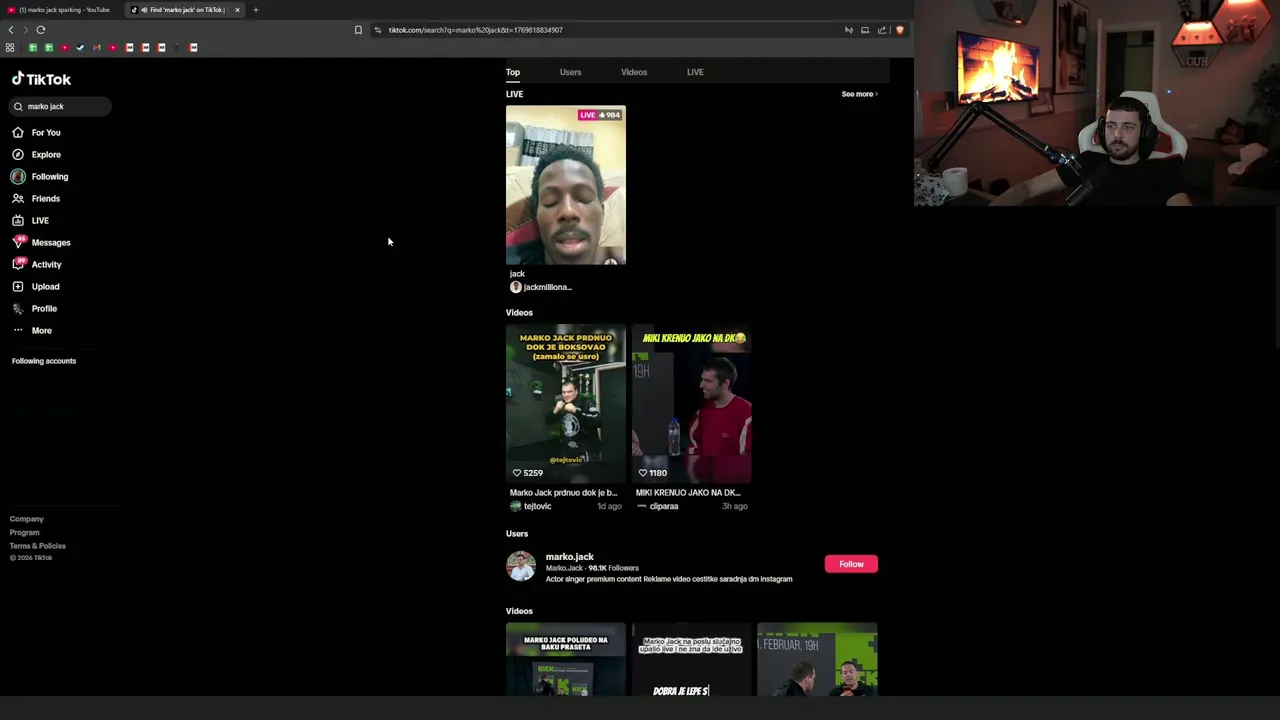Open the jackmilliona... profile avatar under live
The width and height of the screenshot is (1280, 720).
click(515, 287)
